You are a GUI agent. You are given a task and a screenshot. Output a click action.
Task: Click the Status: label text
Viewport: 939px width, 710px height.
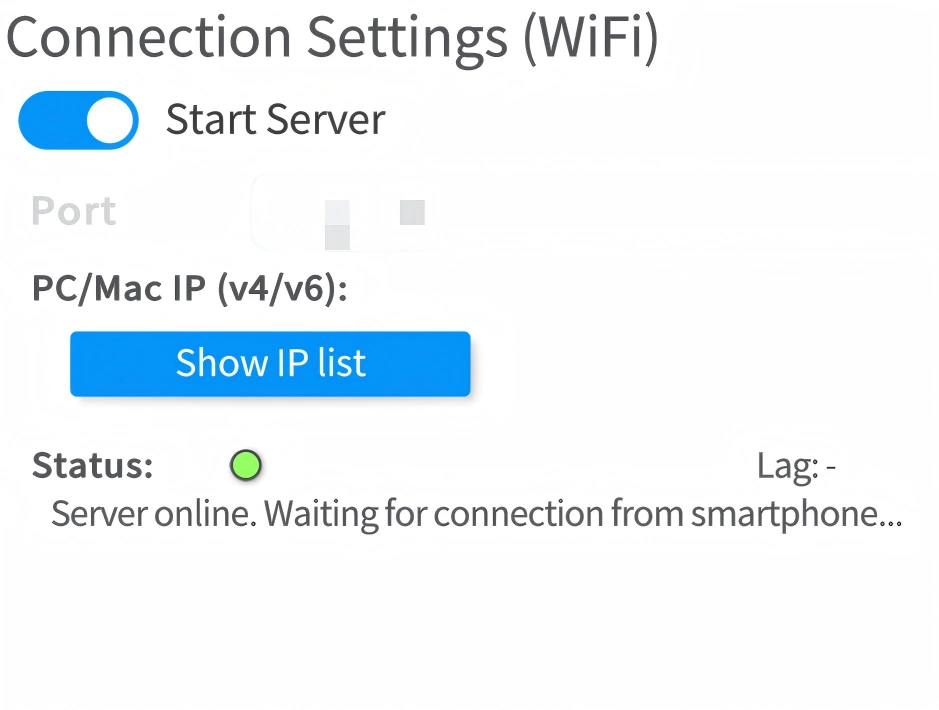point(91,465)
